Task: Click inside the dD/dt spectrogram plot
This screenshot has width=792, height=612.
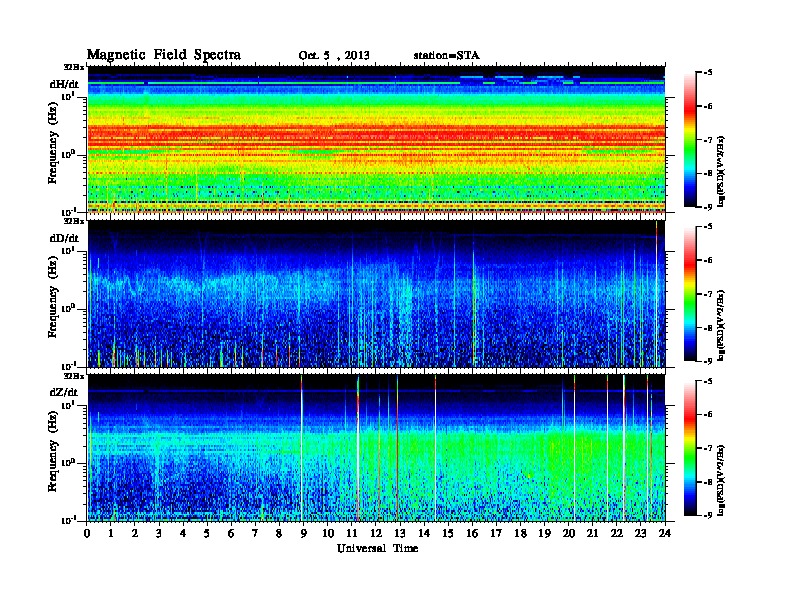Action: 376,294
